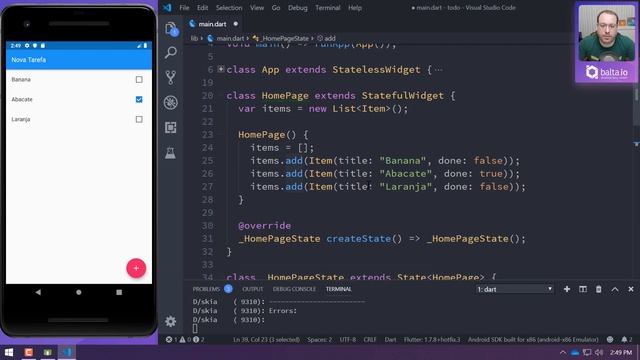Open the Help menu
This screenshot has height=360, width=640.
click(x=355, y=8)
